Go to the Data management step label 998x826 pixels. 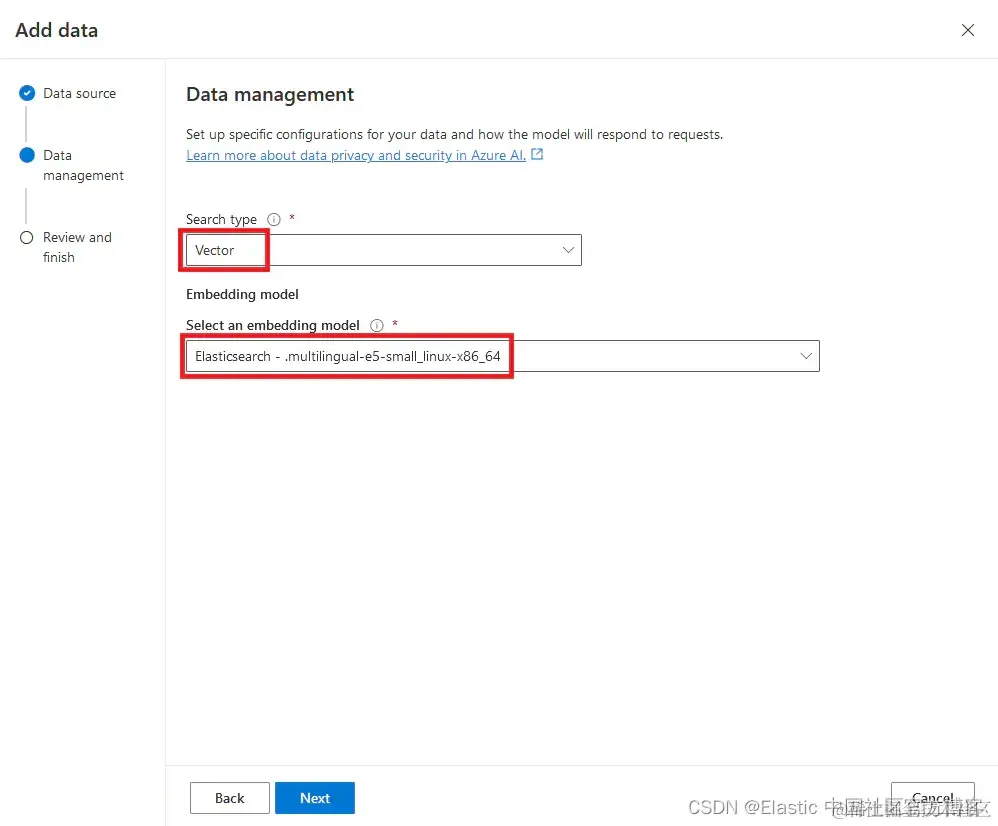pos(83,165)
